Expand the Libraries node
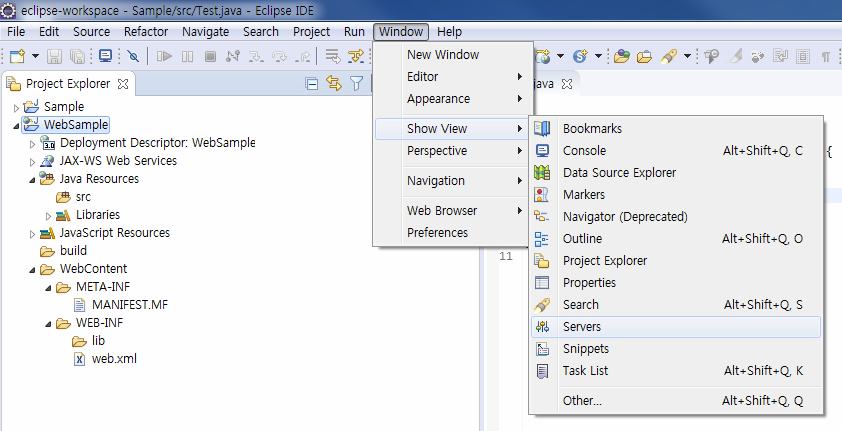 coord(48,215)
